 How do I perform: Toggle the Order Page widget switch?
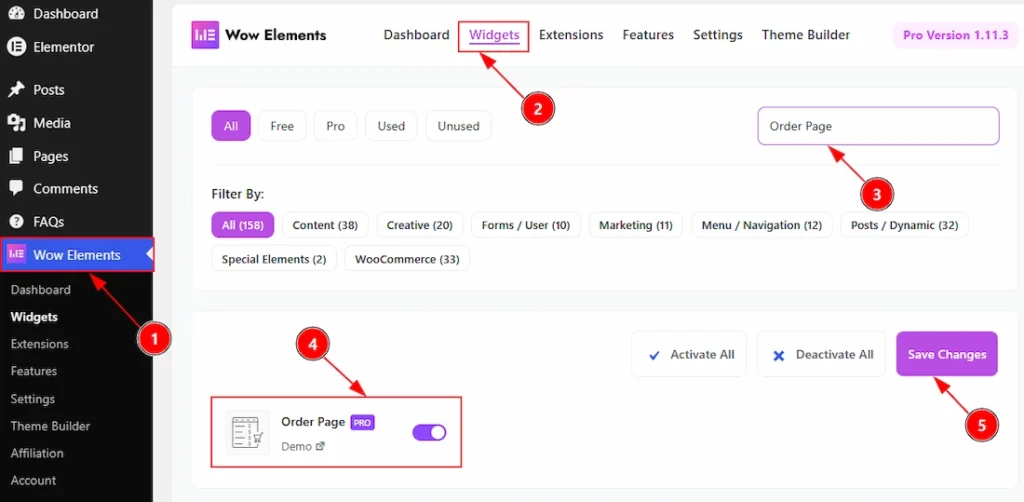(x=429, y=432)
